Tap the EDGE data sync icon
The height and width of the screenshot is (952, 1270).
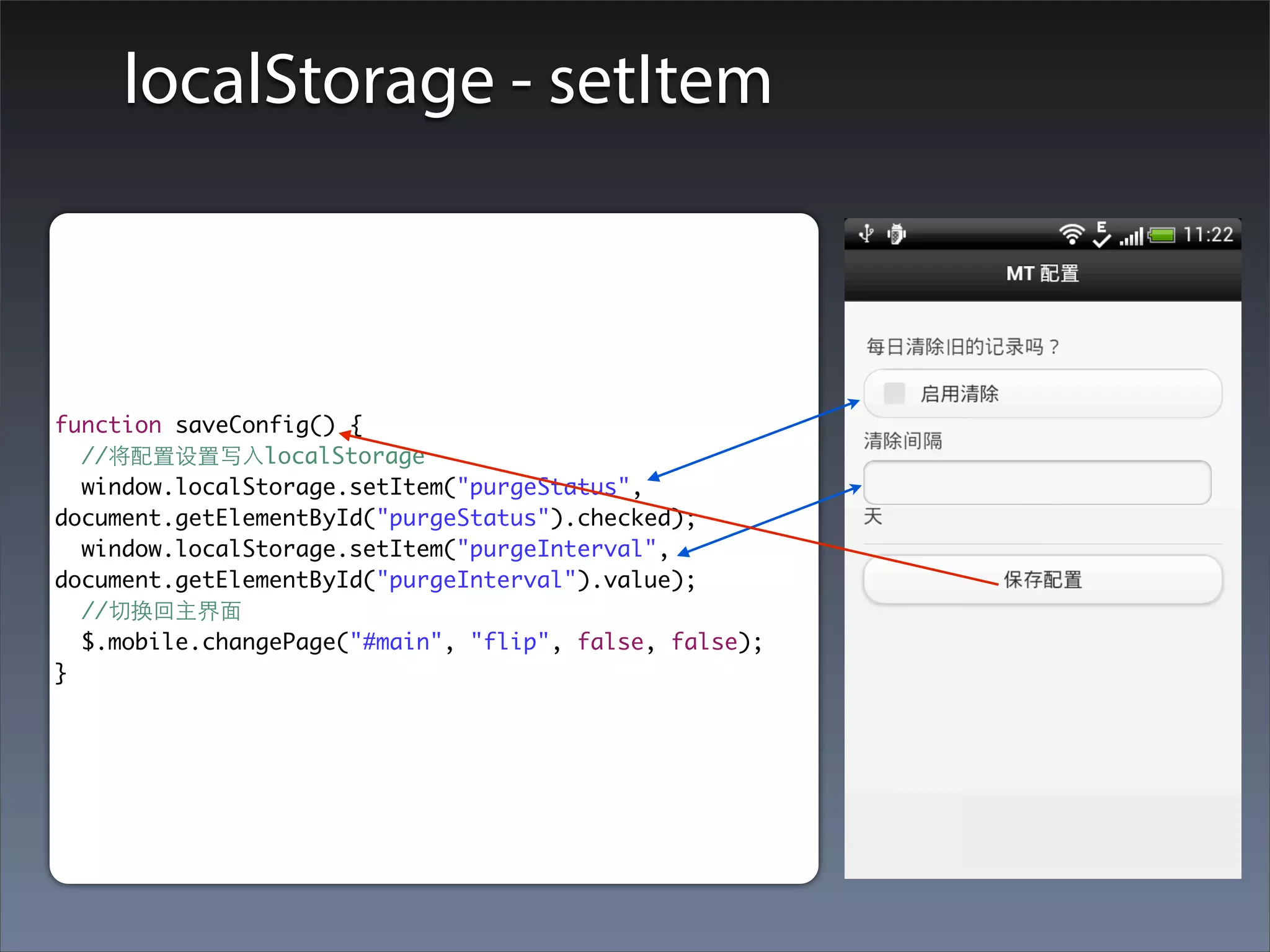coord(1102,234)
